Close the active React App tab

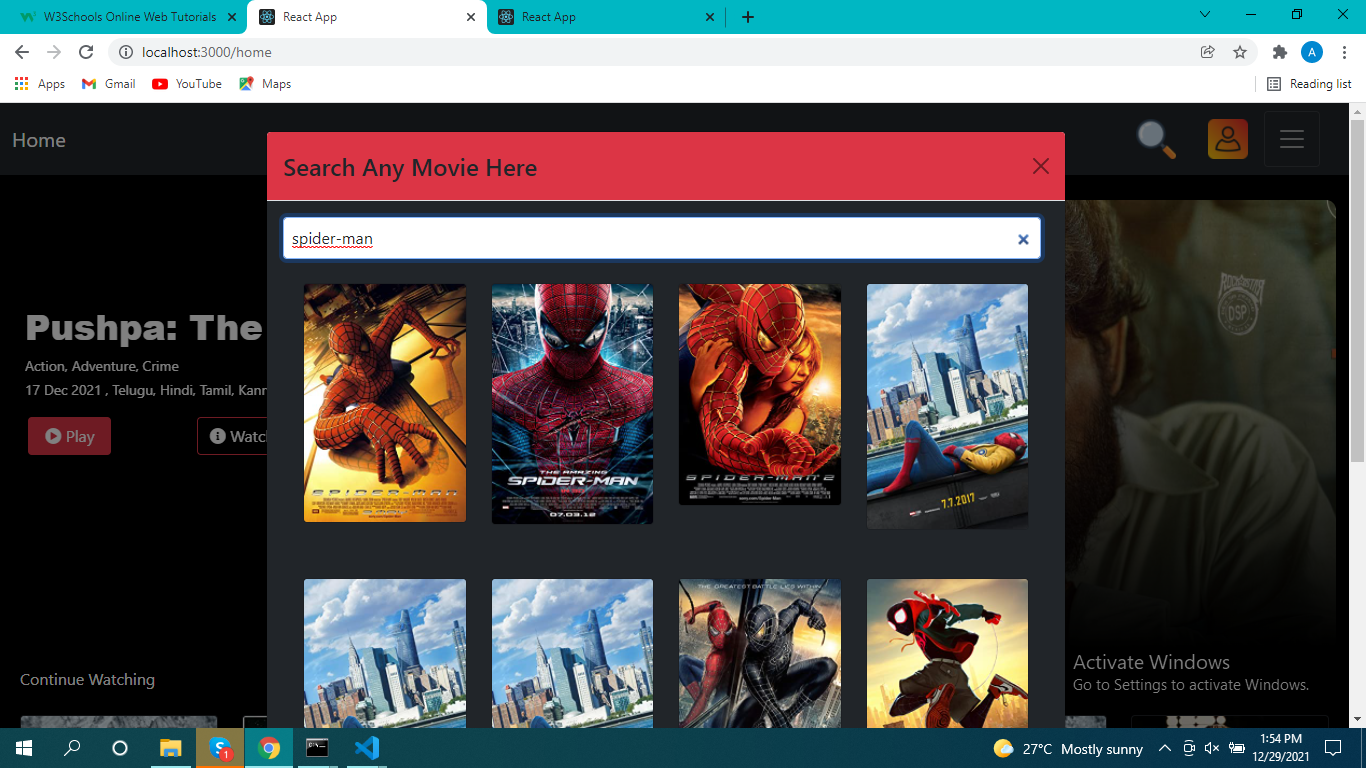pos(471,17)
